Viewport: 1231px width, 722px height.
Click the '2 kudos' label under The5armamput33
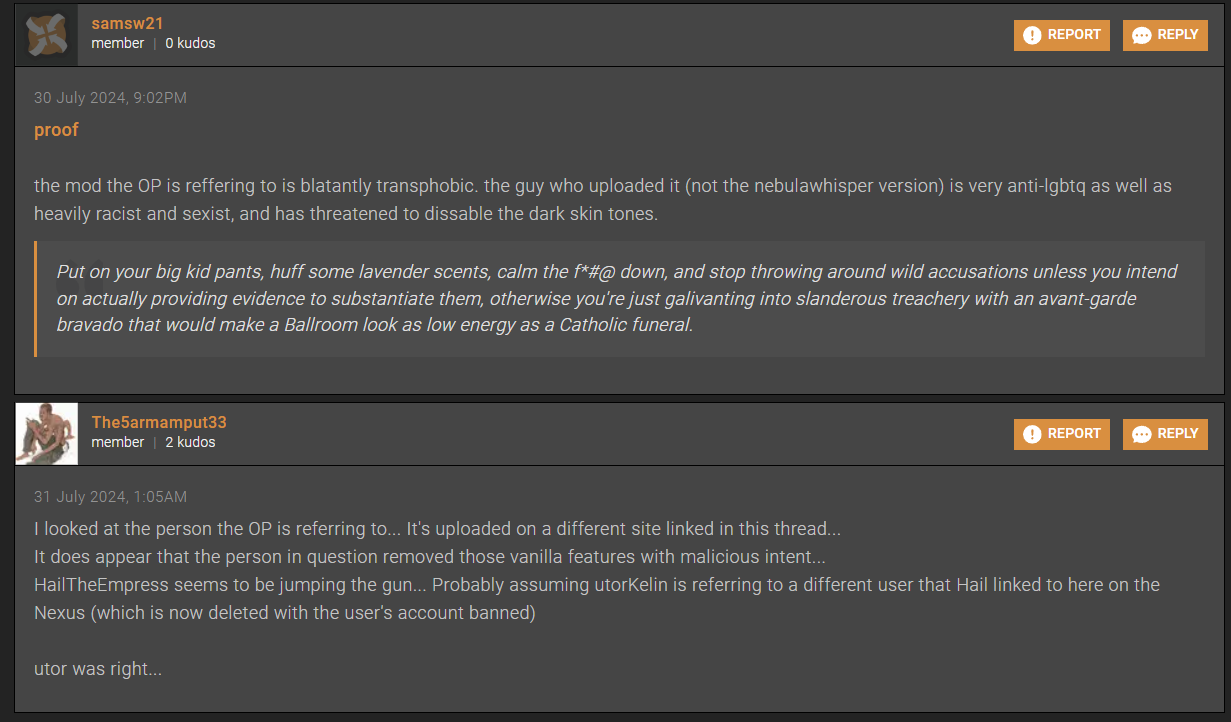tap(190, 442)
